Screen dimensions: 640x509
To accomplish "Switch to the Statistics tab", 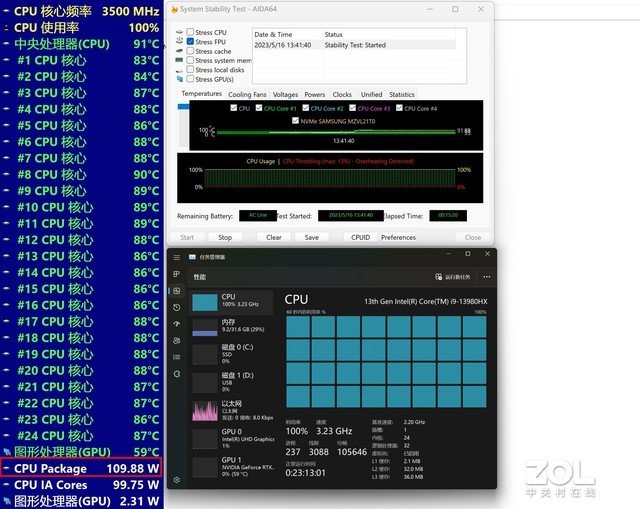I will pos(402,94).
